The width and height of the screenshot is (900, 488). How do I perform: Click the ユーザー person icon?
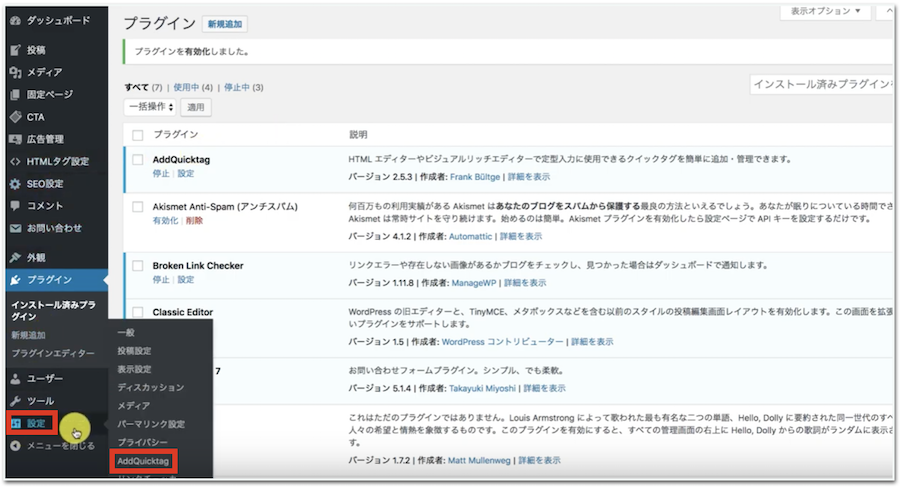[x=15, y=379]
